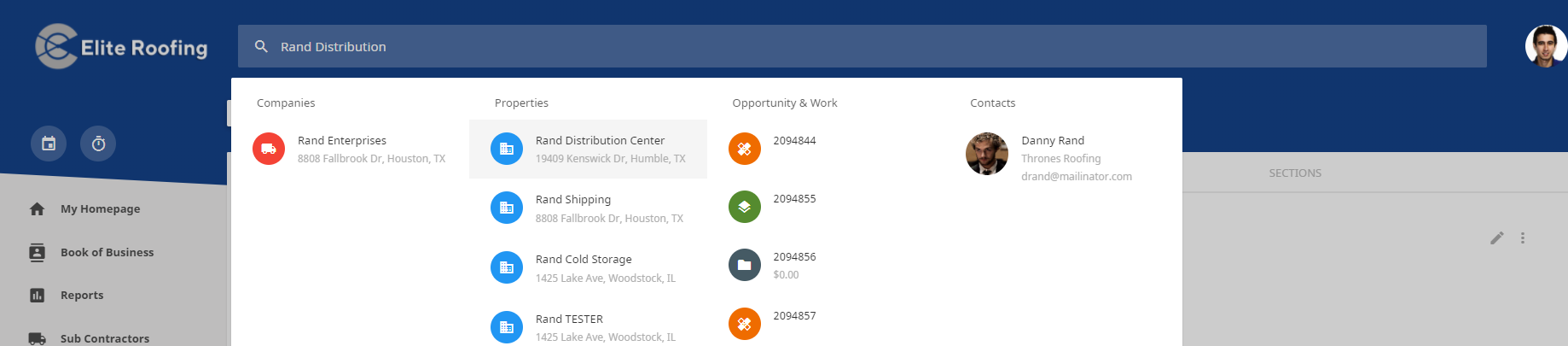This screenshot has width=1568, height=346.
Task: Switch to the SECTIONS tab
Action: tap(1294, 173)
